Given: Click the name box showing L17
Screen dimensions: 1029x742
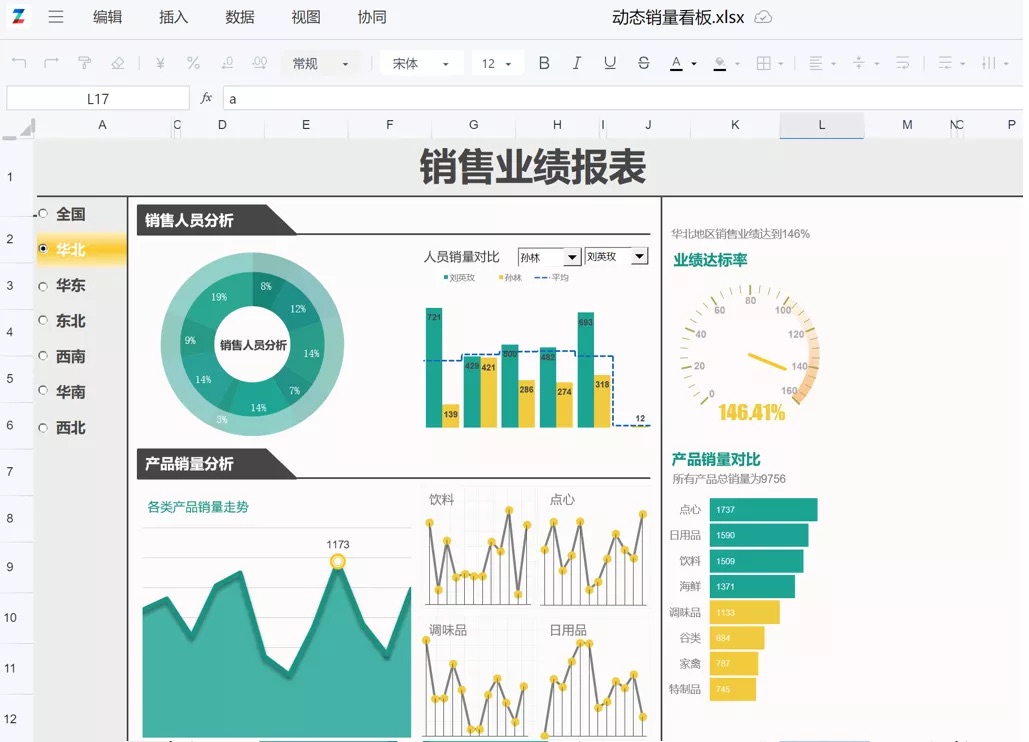Looking at the screenshot, I should tap(98, 98).
